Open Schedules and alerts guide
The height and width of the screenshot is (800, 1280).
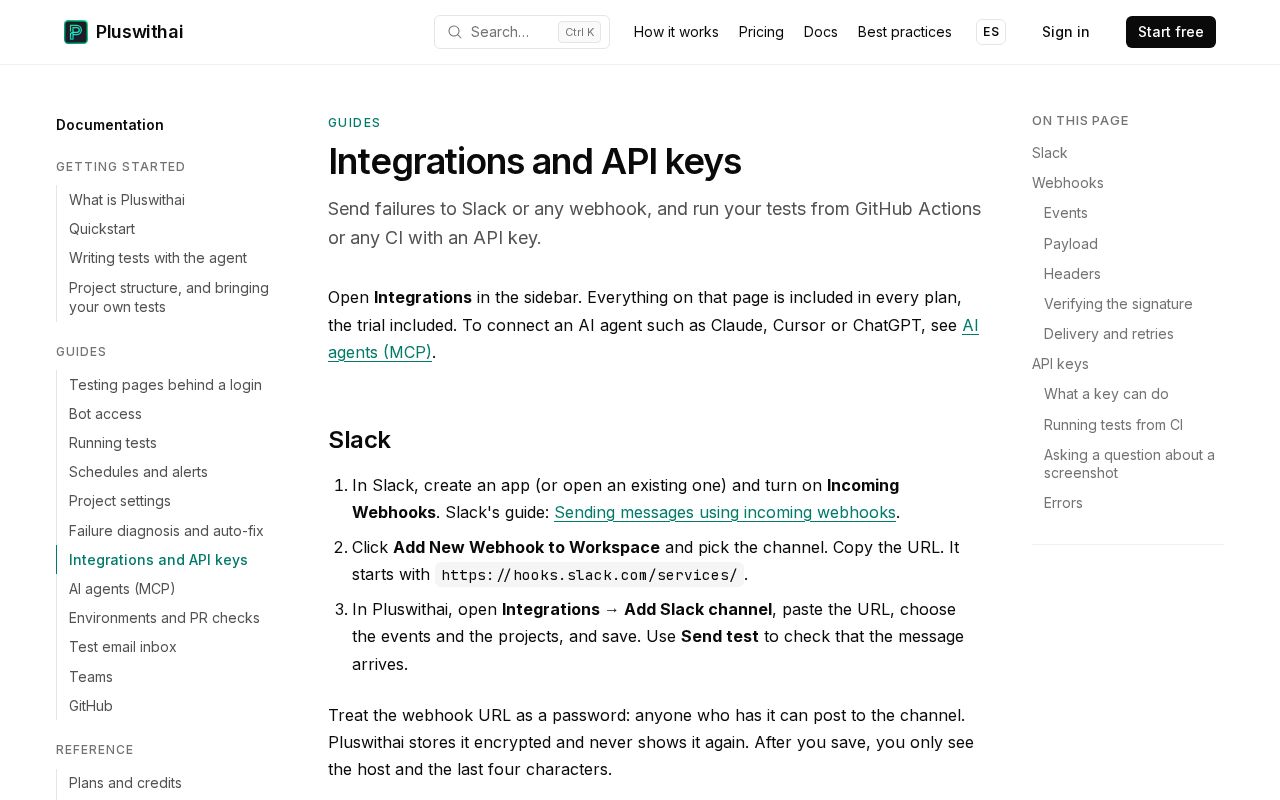tap(138, 472)
